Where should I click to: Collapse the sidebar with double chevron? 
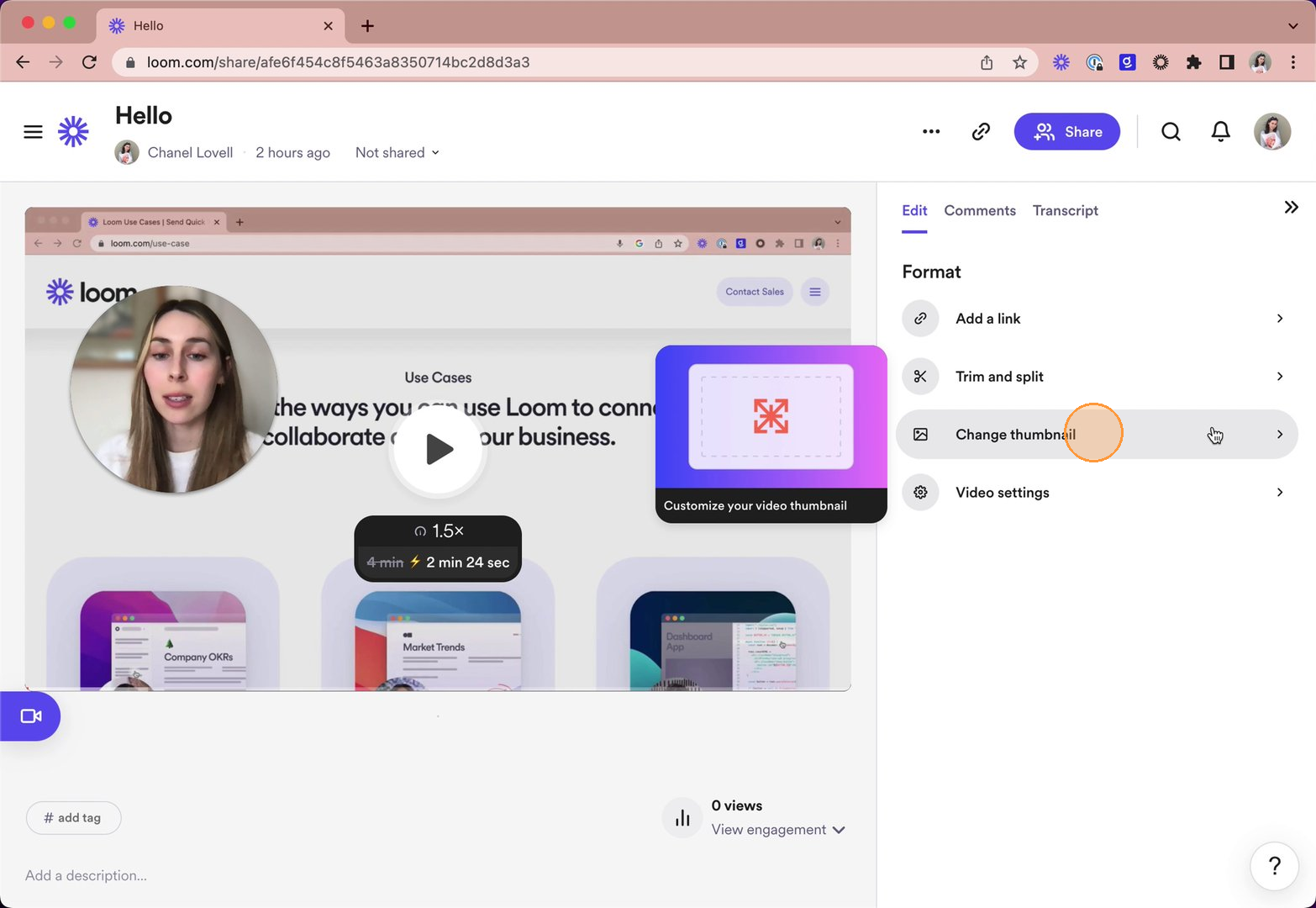tap(1292, 207)
